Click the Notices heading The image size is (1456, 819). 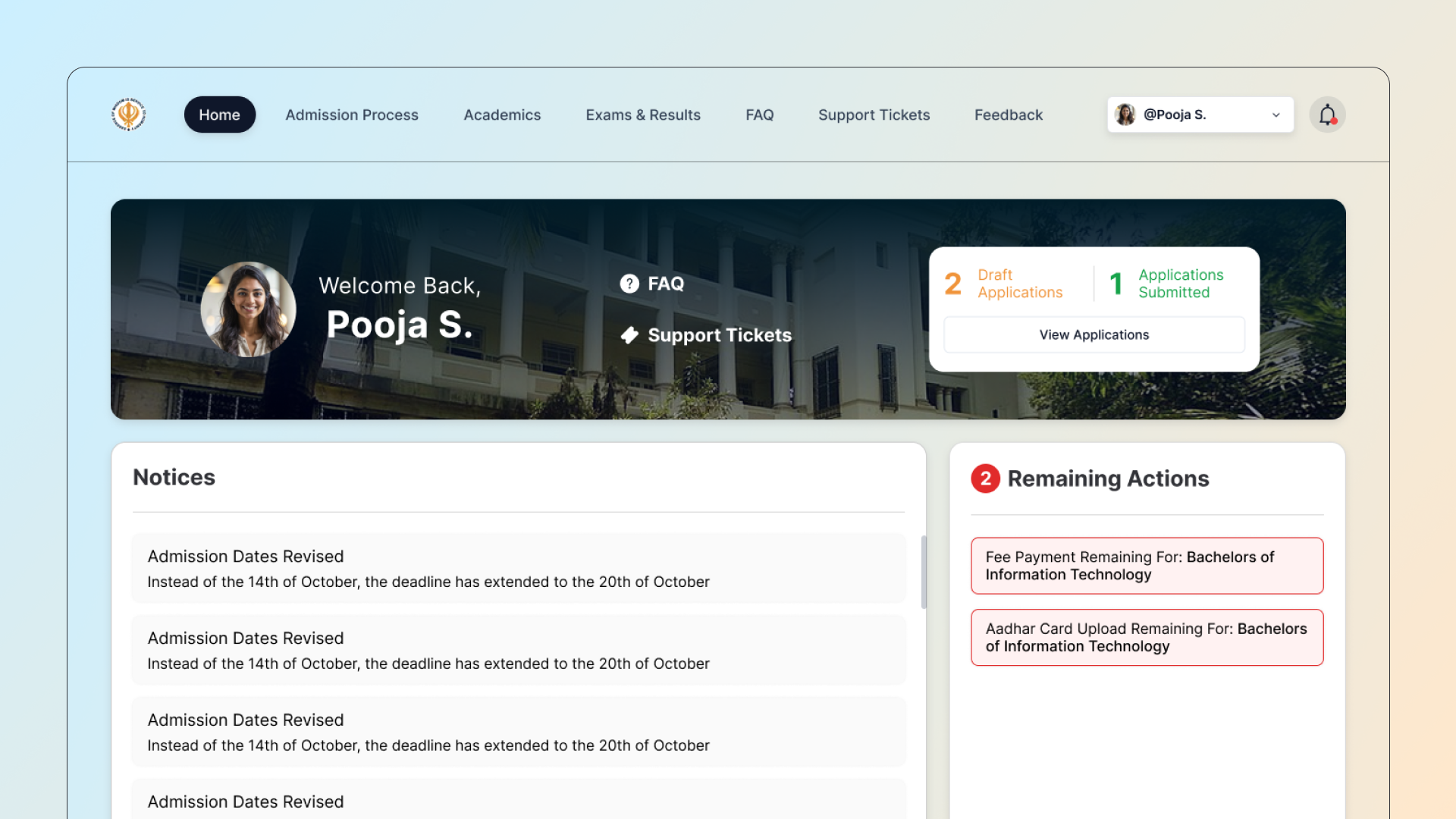[x=174, y=477]
